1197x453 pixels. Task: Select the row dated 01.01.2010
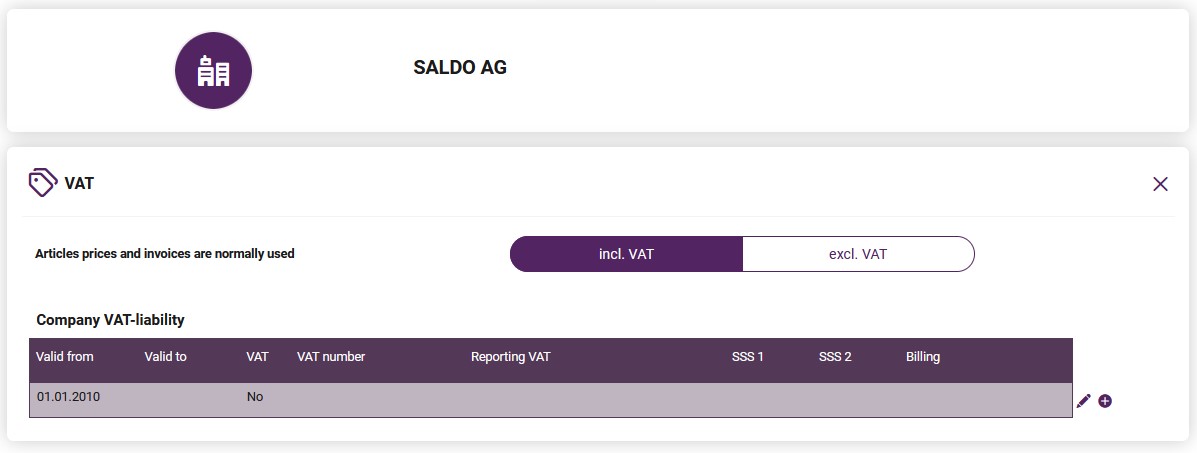coord(550,400)
